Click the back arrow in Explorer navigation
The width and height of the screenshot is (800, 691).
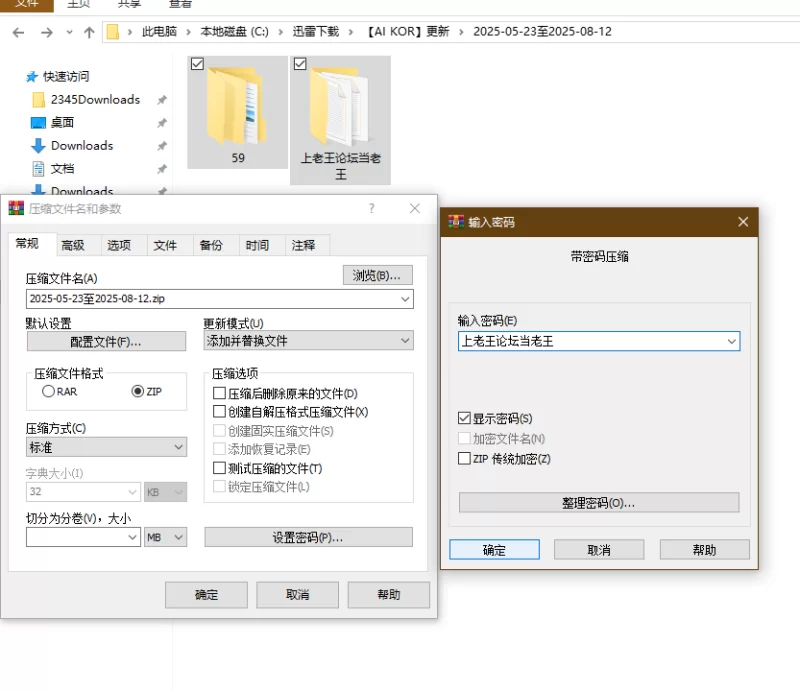(x=18, y=32)
